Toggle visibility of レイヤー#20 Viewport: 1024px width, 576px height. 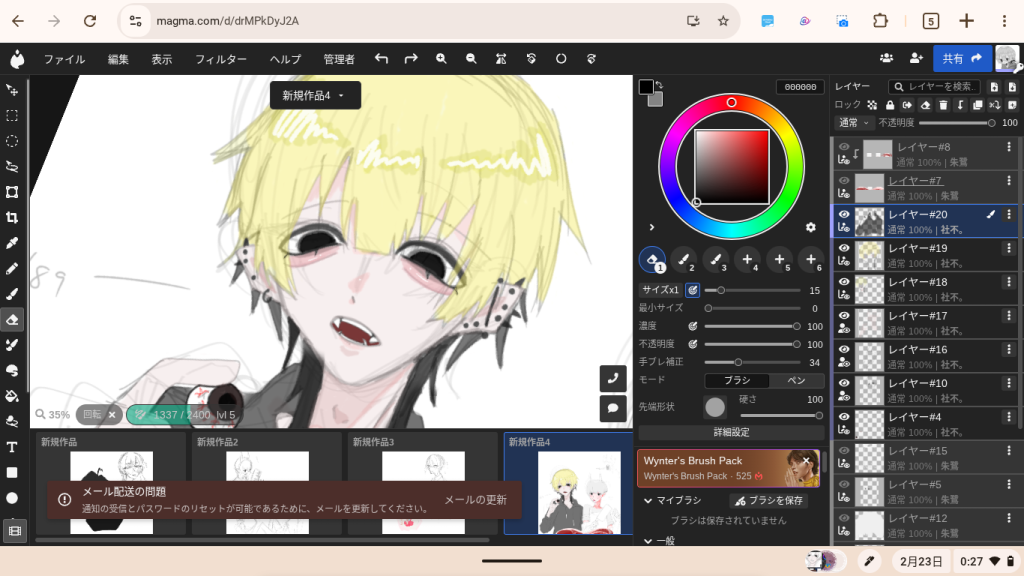[x=844, y=215]
